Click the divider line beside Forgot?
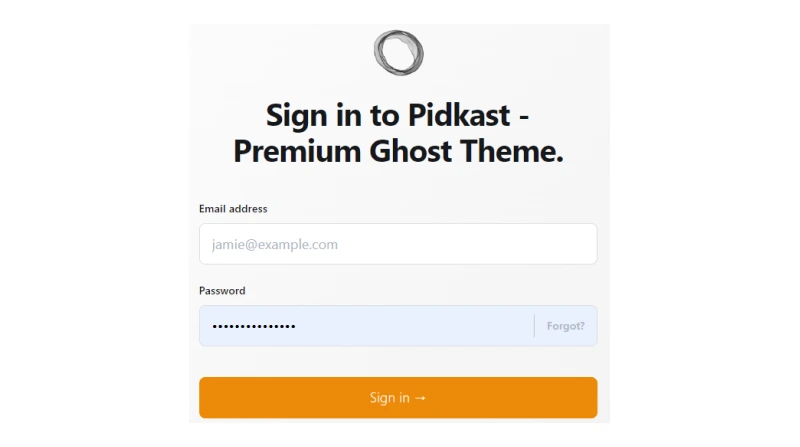 coord(535,326)
